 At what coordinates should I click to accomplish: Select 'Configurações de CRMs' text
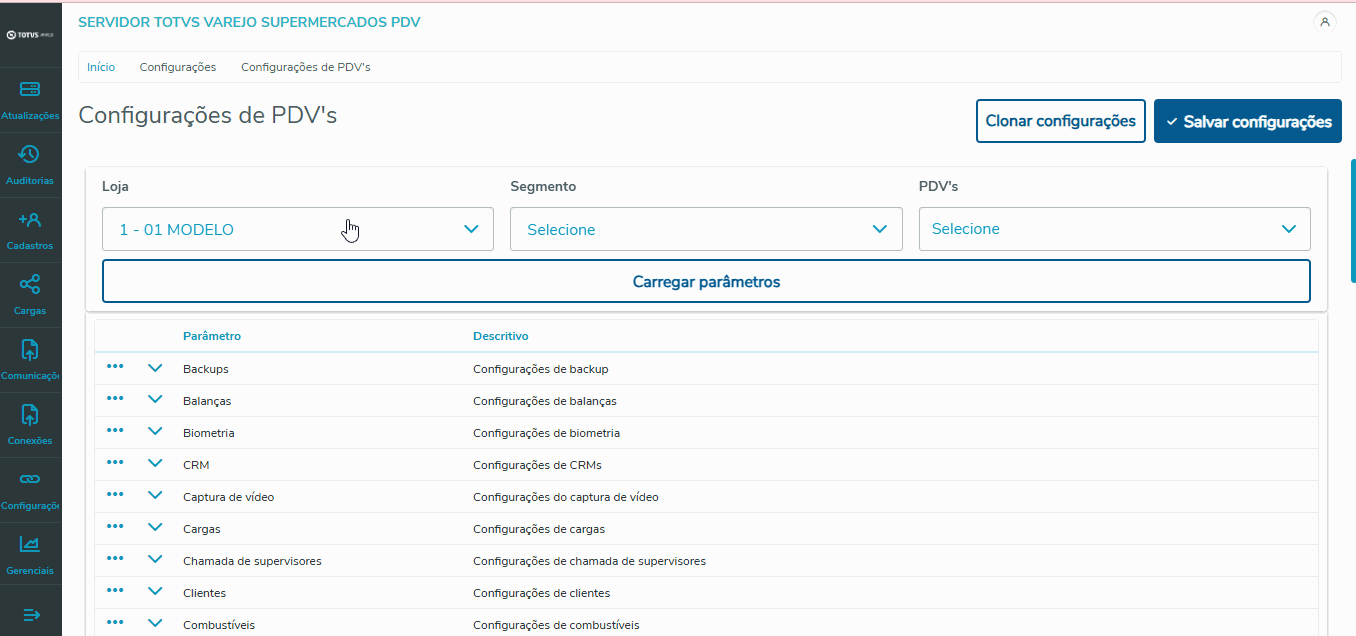pos(538,465)
